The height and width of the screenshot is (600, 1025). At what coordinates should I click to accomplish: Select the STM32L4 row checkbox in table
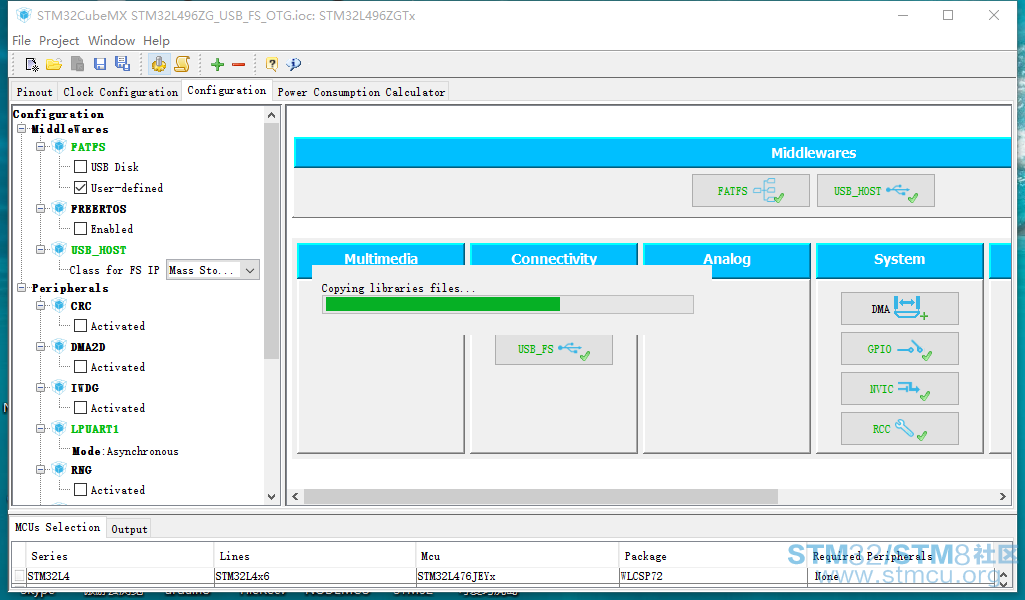19,576
